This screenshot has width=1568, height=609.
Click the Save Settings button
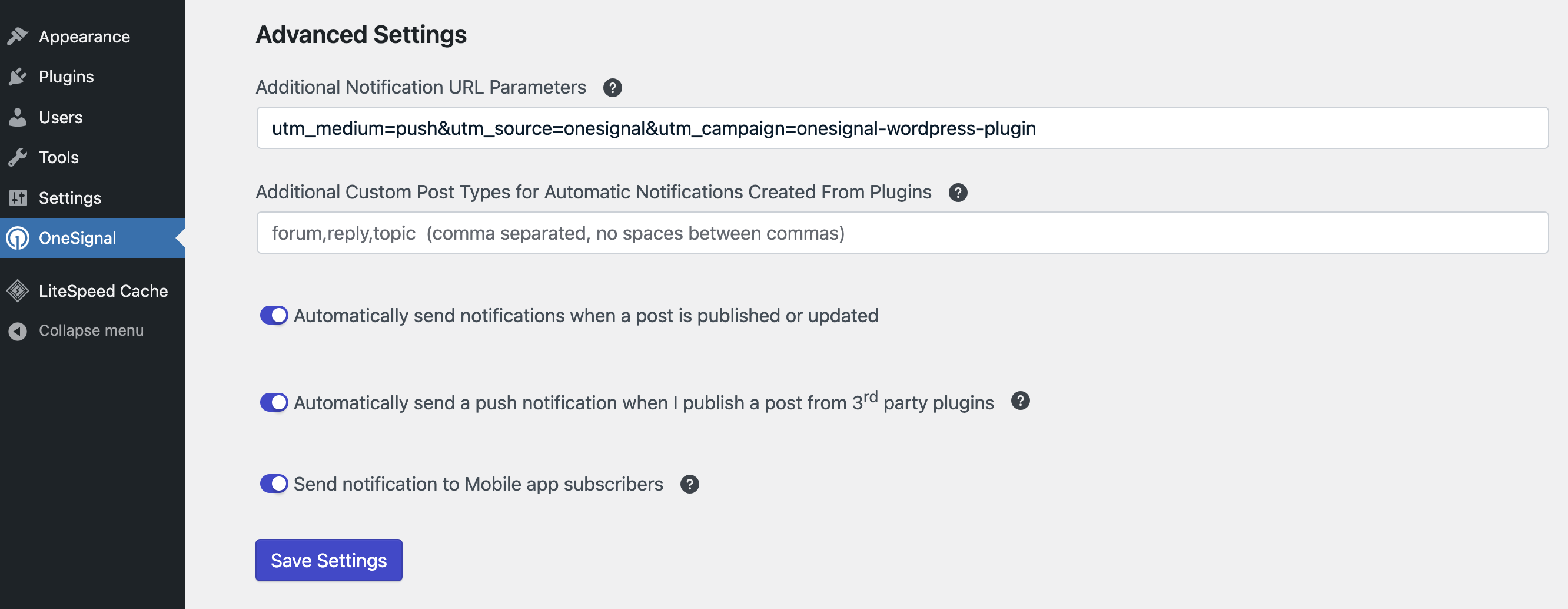click(328, 560)
